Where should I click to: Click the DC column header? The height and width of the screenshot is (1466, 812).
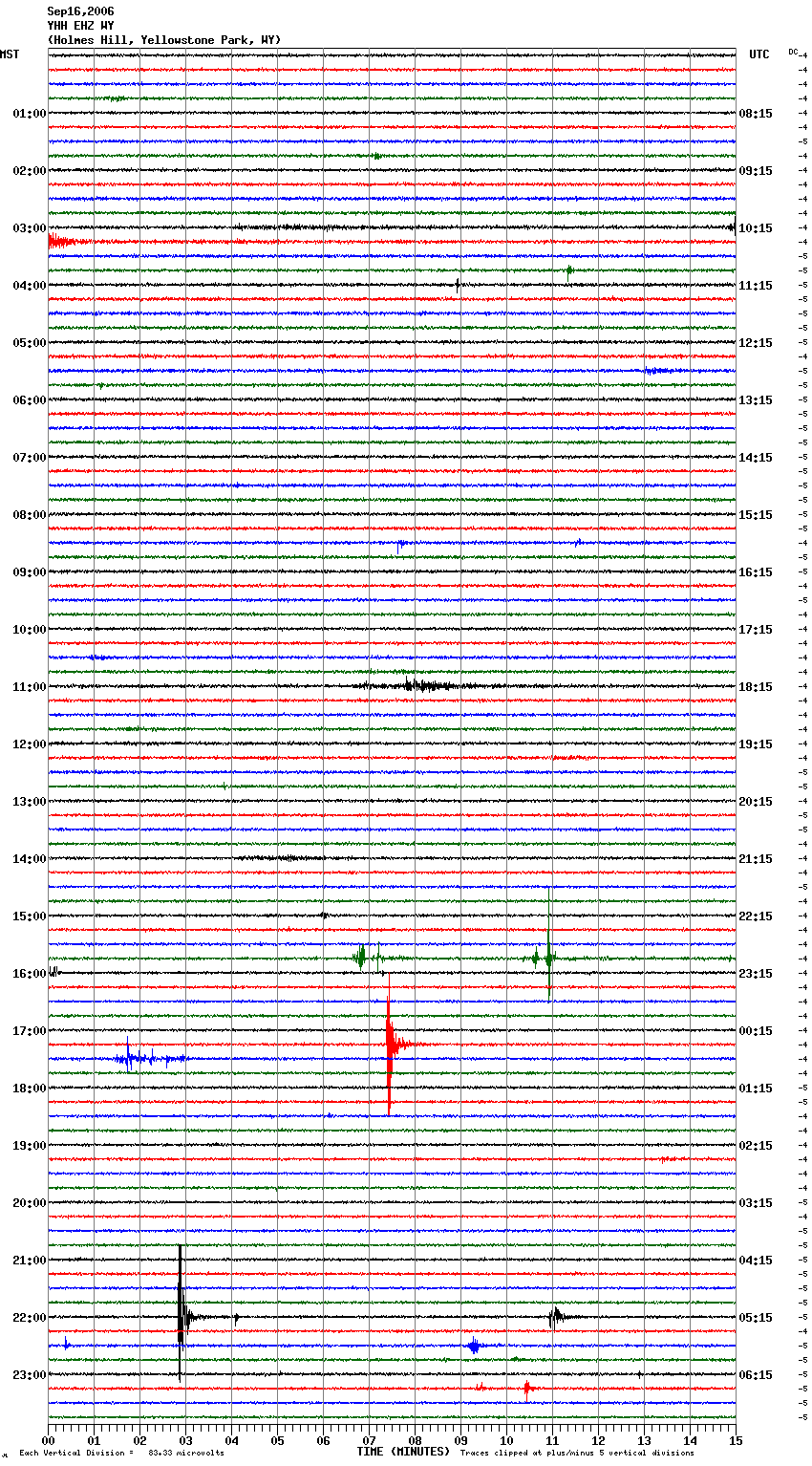point(793,52)
